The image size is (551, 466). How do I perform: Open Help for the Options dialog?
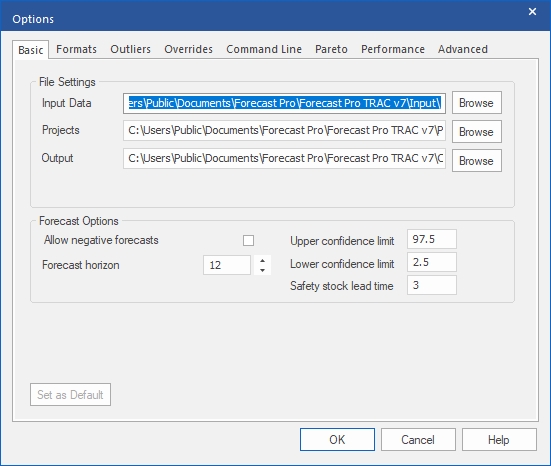coord(499,439)
